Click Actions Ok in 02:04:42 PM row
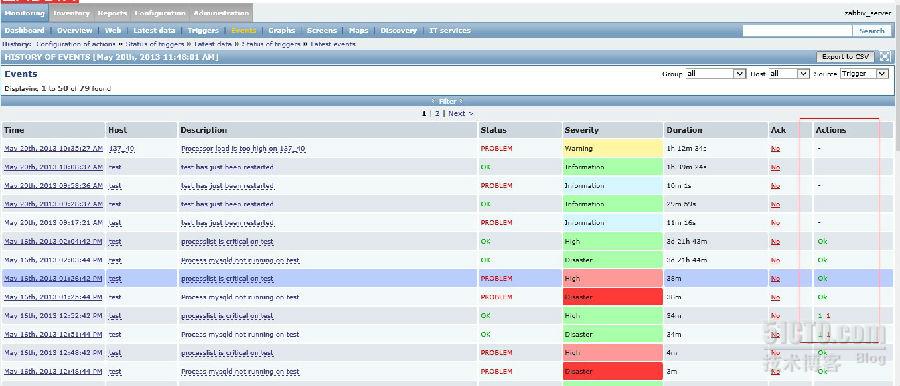The image size is (900, 386). (x=822, y=241)
